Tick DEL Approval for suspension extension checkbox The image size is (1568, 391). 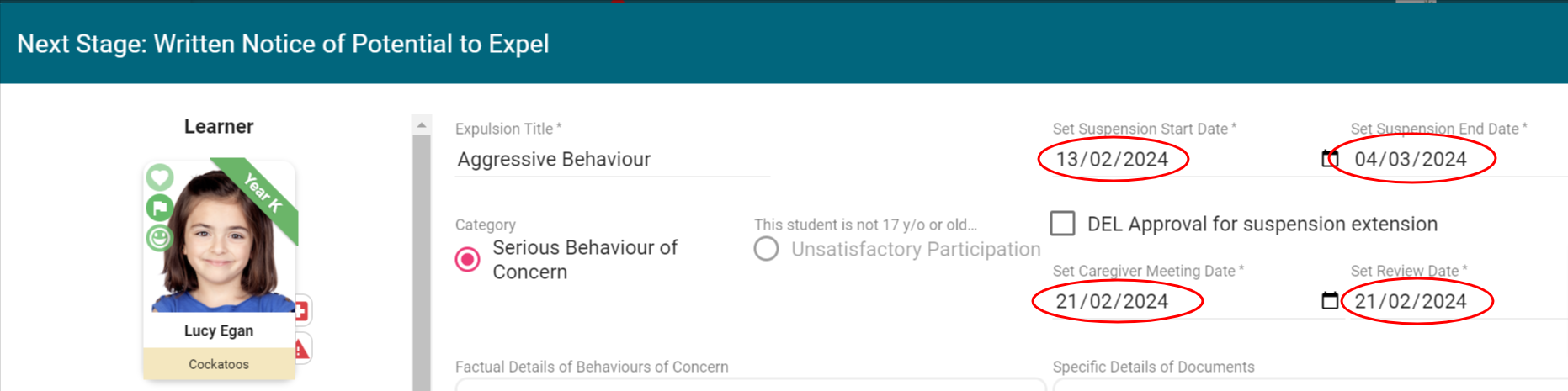(x=1062, y=224)
